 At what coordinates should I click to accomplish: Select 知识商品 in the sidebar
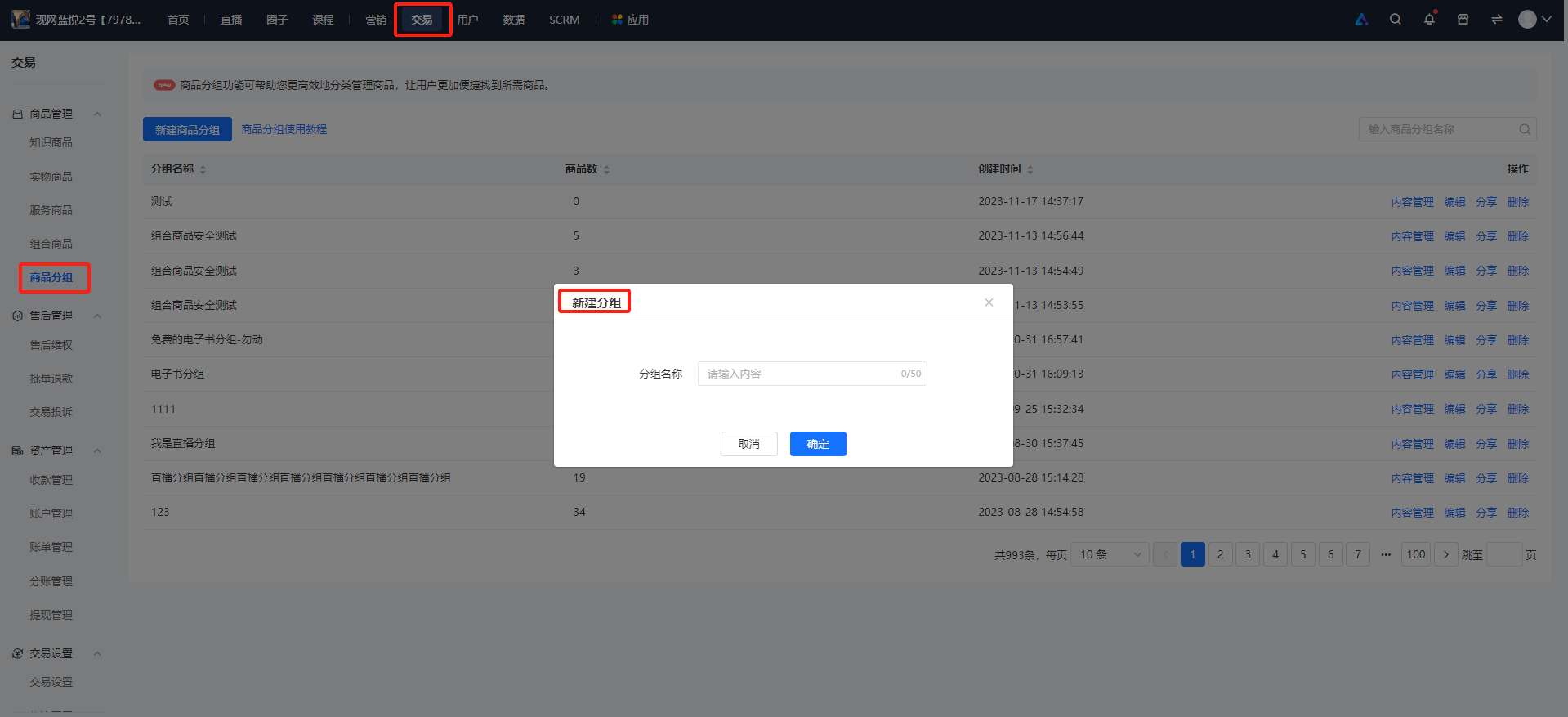(51, 142)
